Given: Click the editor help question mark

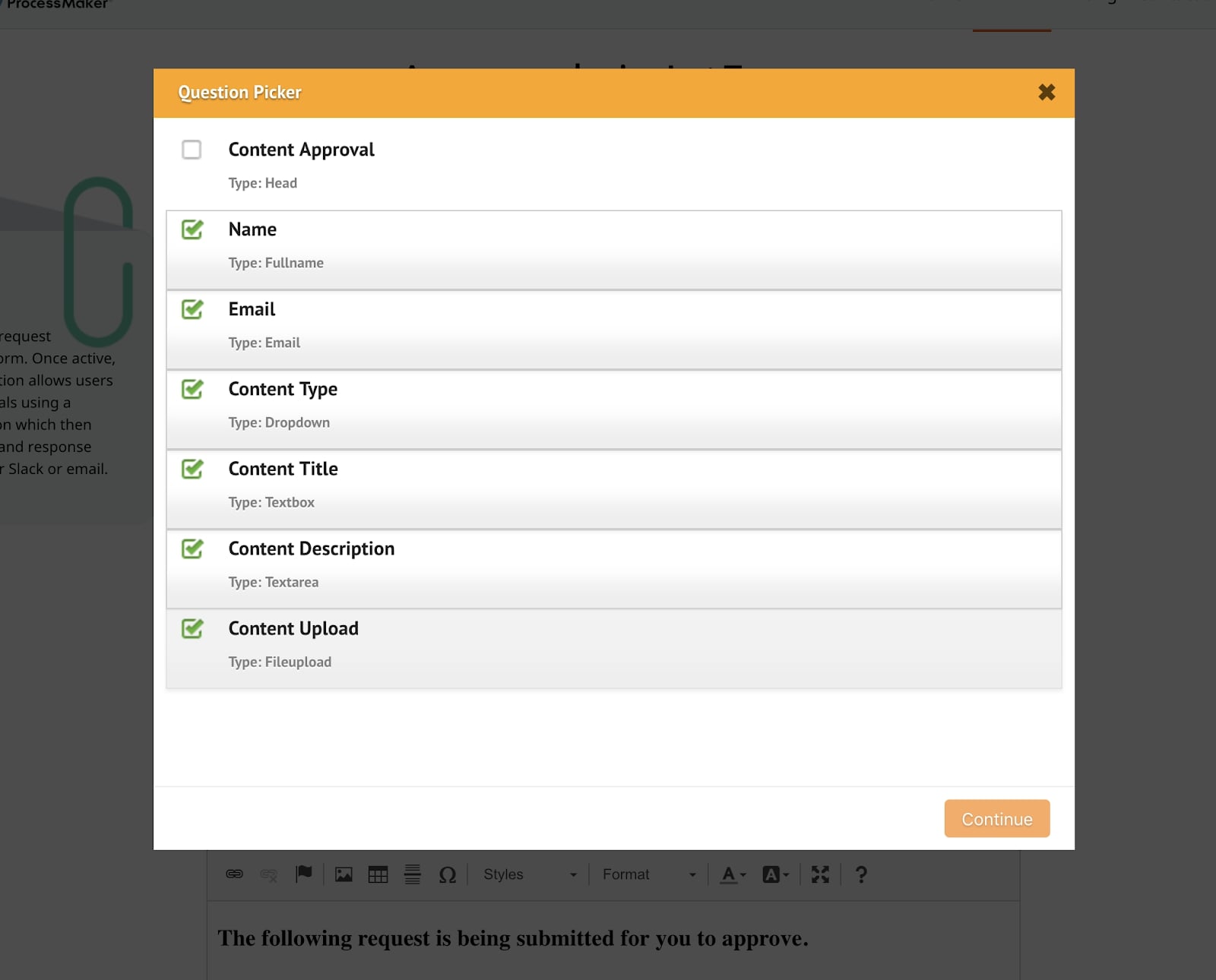Looking at the screenshot, I should pos(861,874).
